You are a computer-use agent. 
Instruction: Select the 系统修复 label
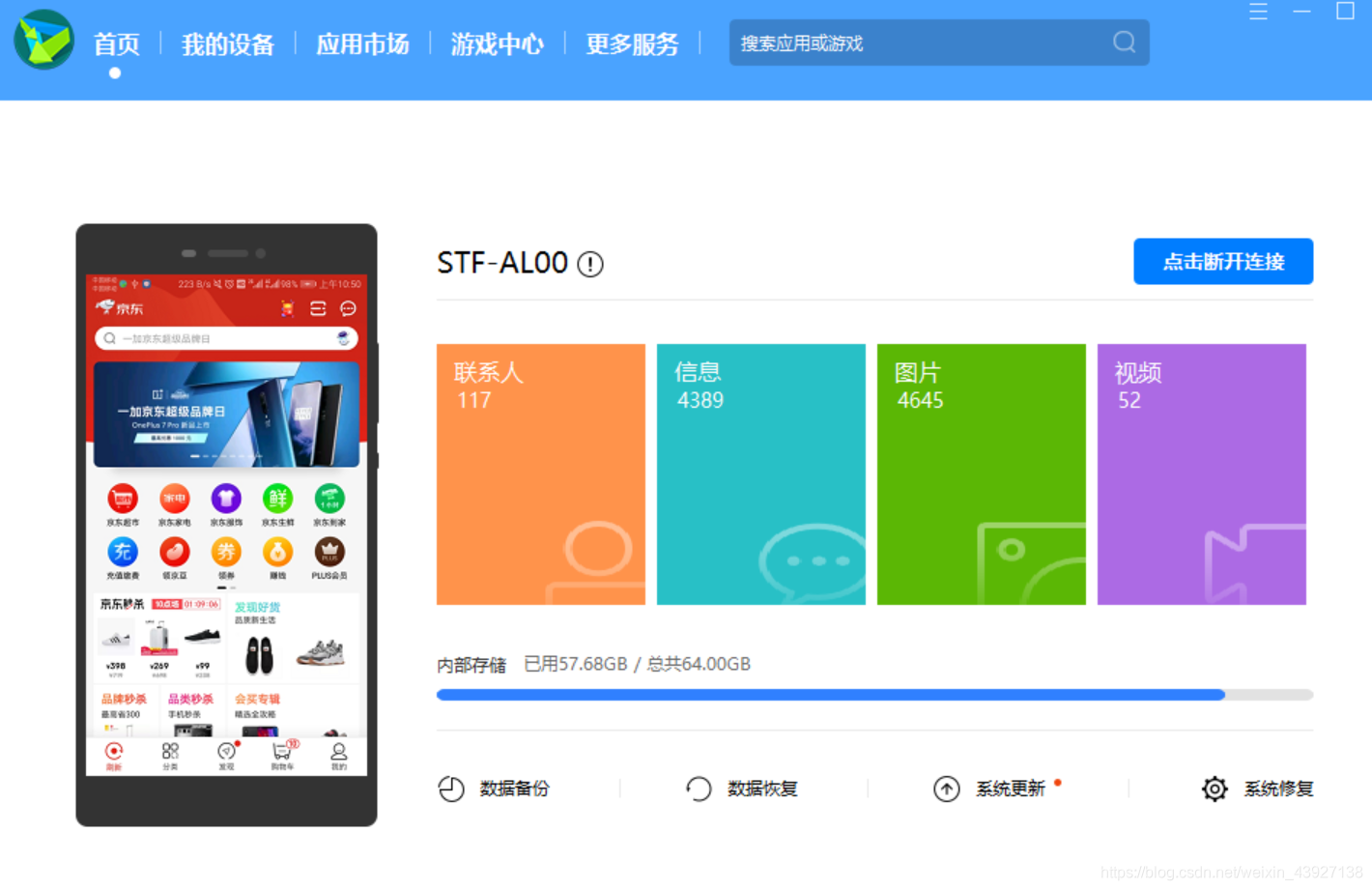pyautogui.click(x=1278, y=789)
